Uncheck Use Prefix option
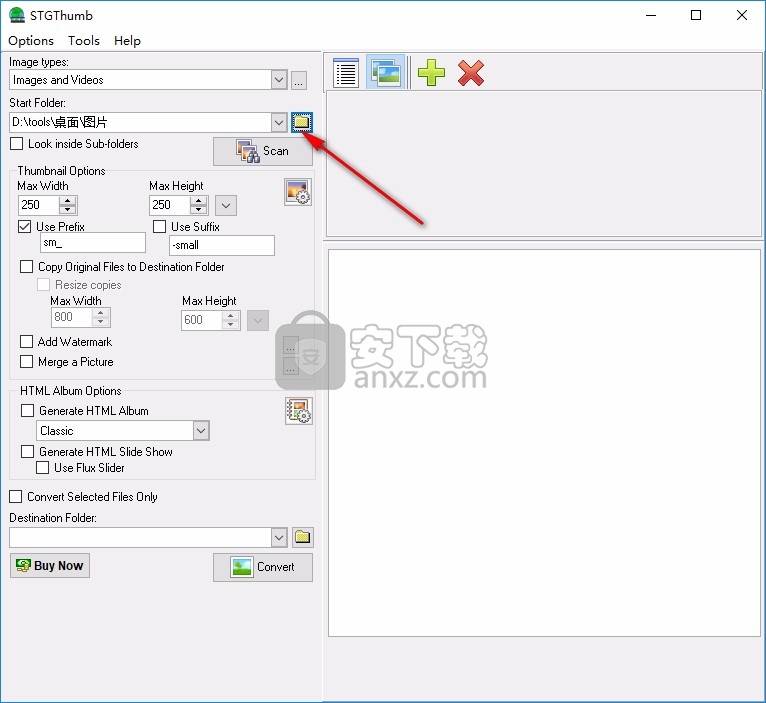This screenshot has width=766, height=703. point(24,227)
